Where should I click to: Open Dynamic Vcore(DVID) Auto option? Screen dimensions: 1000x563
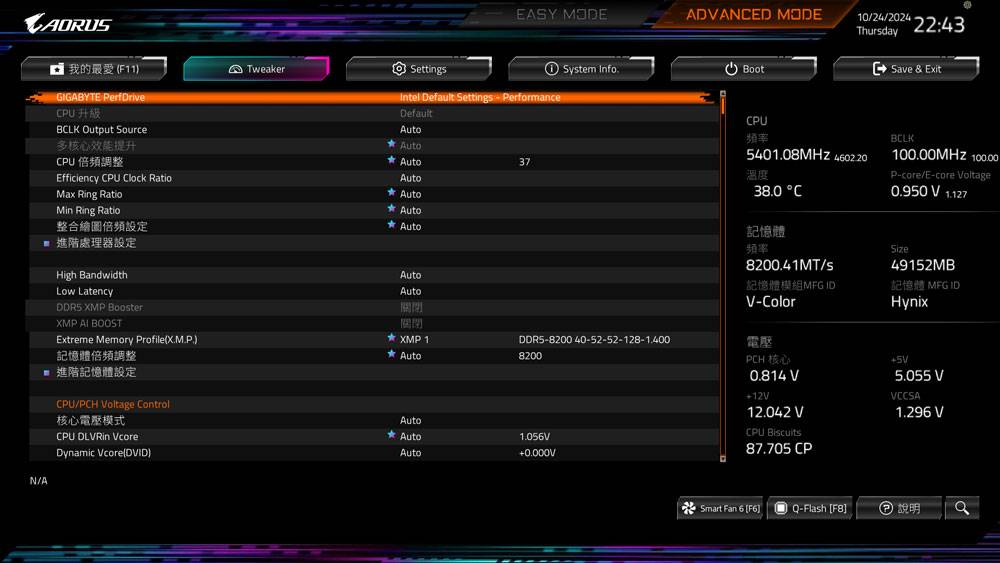(410, 453)
